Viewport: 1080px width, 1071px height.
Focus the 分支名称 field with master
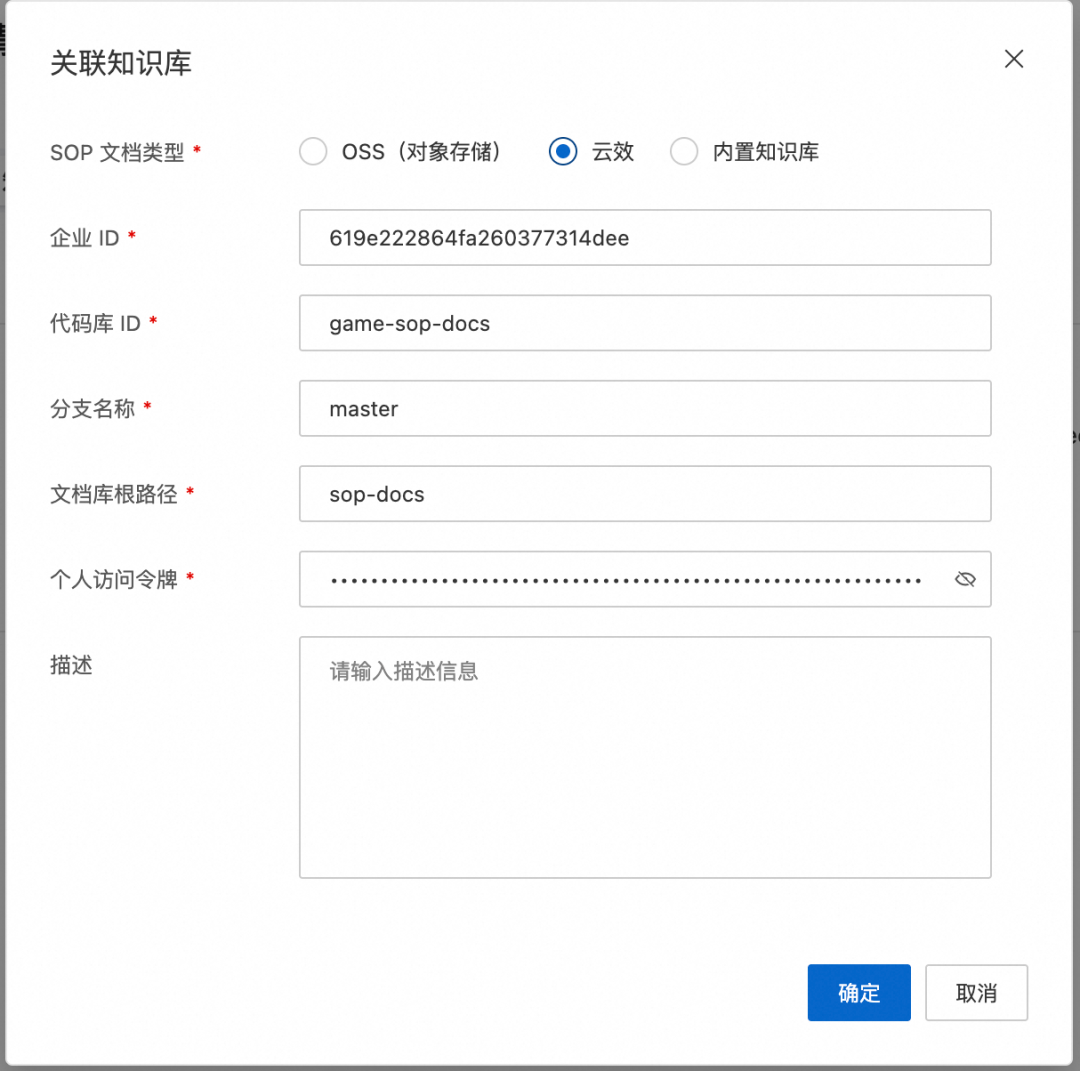pyautogui.click(x=645, y=408)
